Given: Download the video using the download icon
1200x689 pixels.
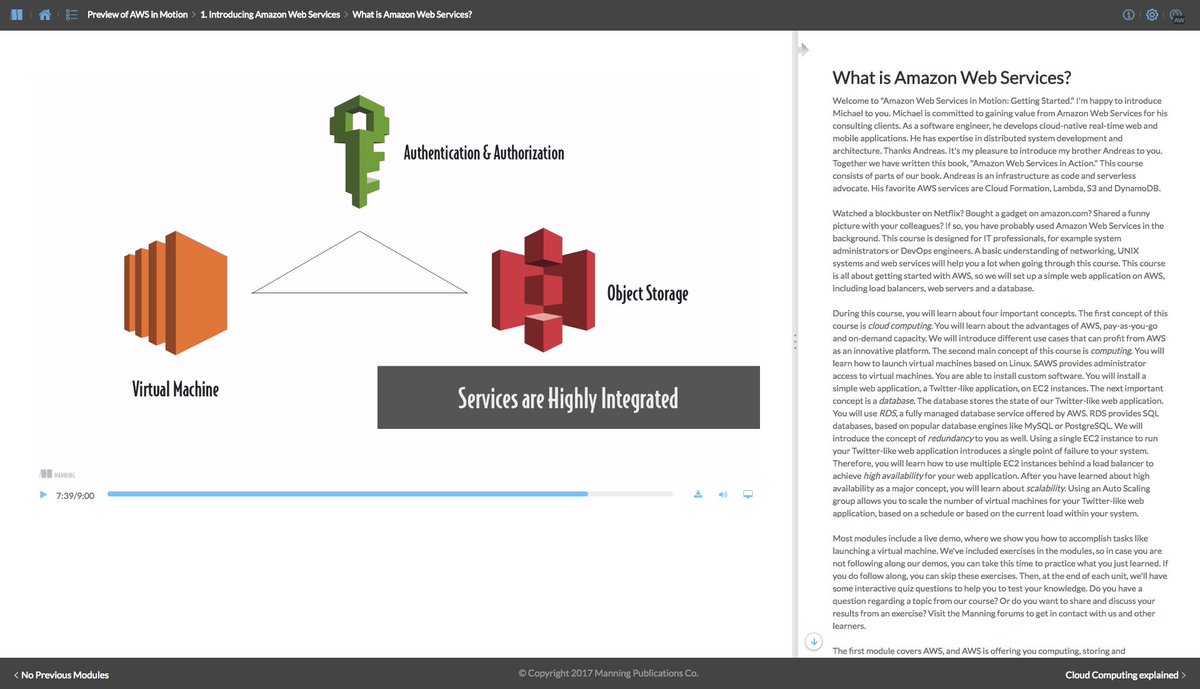Looking at the screenshot, I should (x=698, y=494).
